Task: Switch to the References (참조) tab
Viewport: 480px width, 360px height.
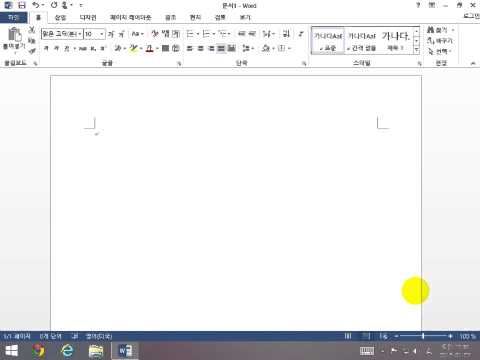Action: (170, 17)
